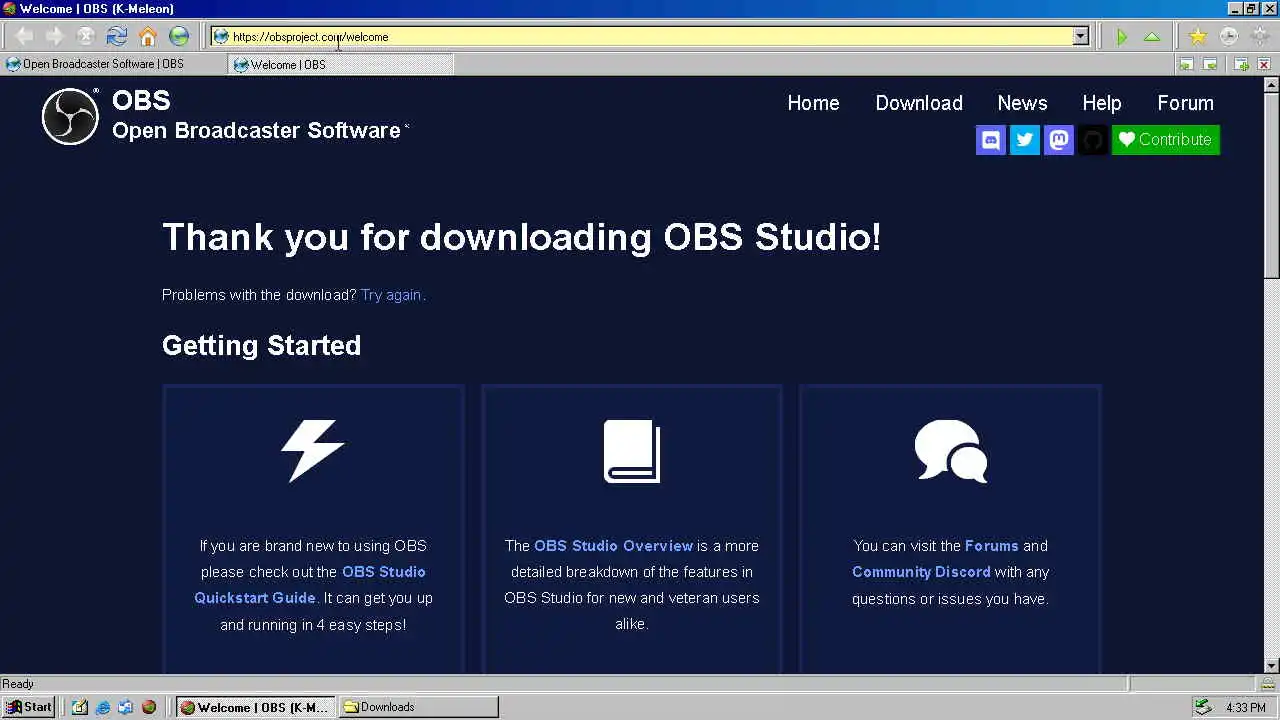Visit the Forums link
Image resolution: width=1280 pixels, height=720 pixels.
tap(991, 546)
